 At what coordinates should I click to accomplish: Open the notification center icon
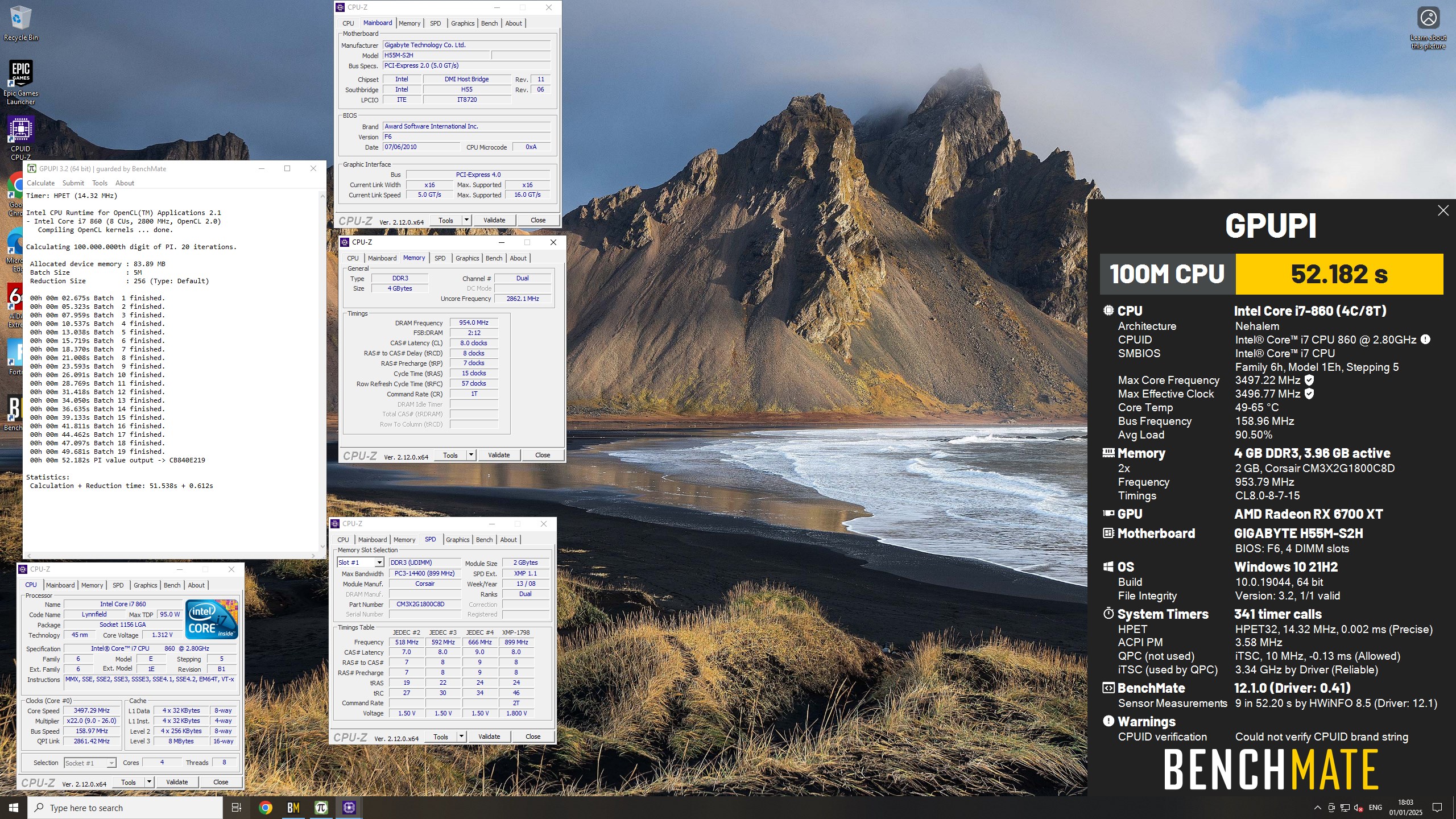[x=1437, y=808]
